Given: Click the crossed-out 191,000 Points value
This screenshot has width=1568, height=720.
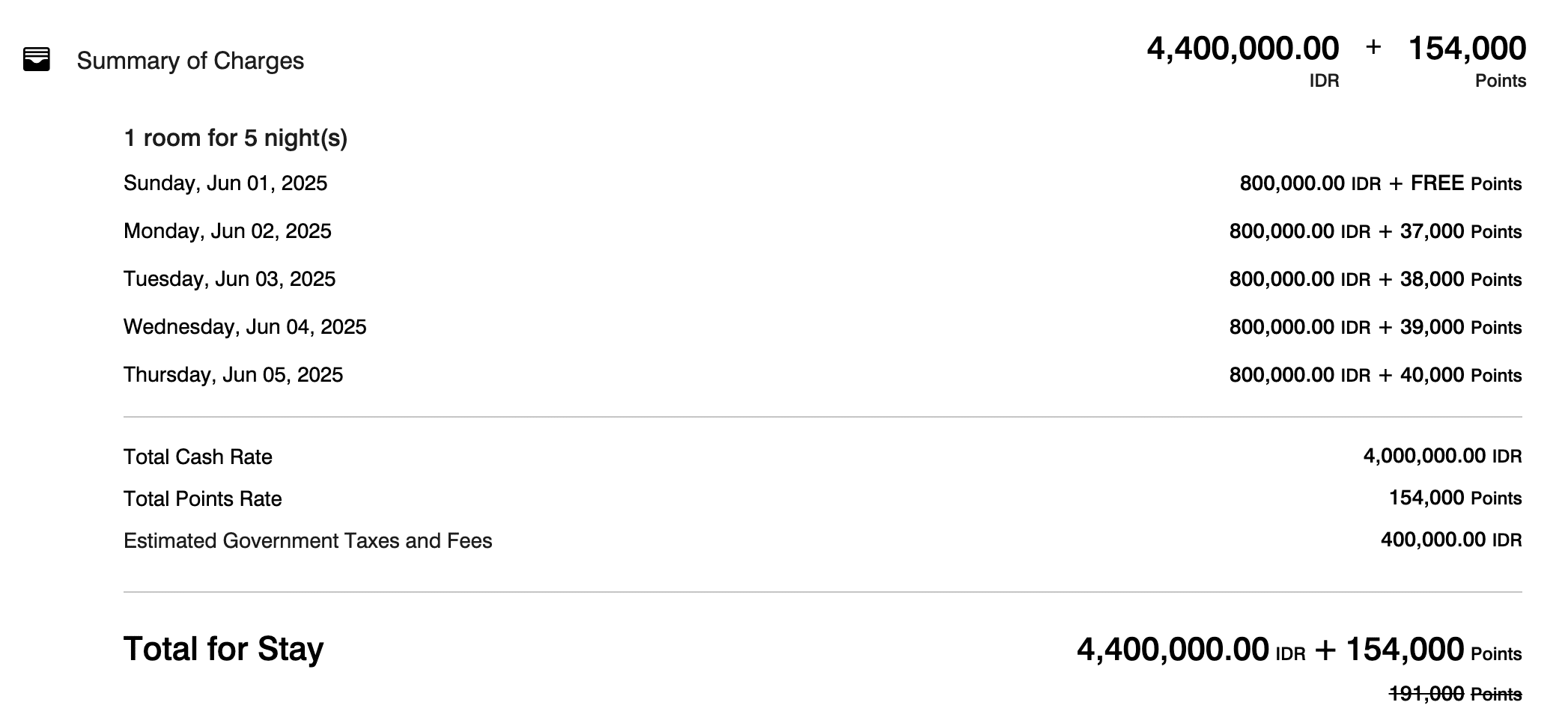Looking at the screenshot, I should [1455, 695].
